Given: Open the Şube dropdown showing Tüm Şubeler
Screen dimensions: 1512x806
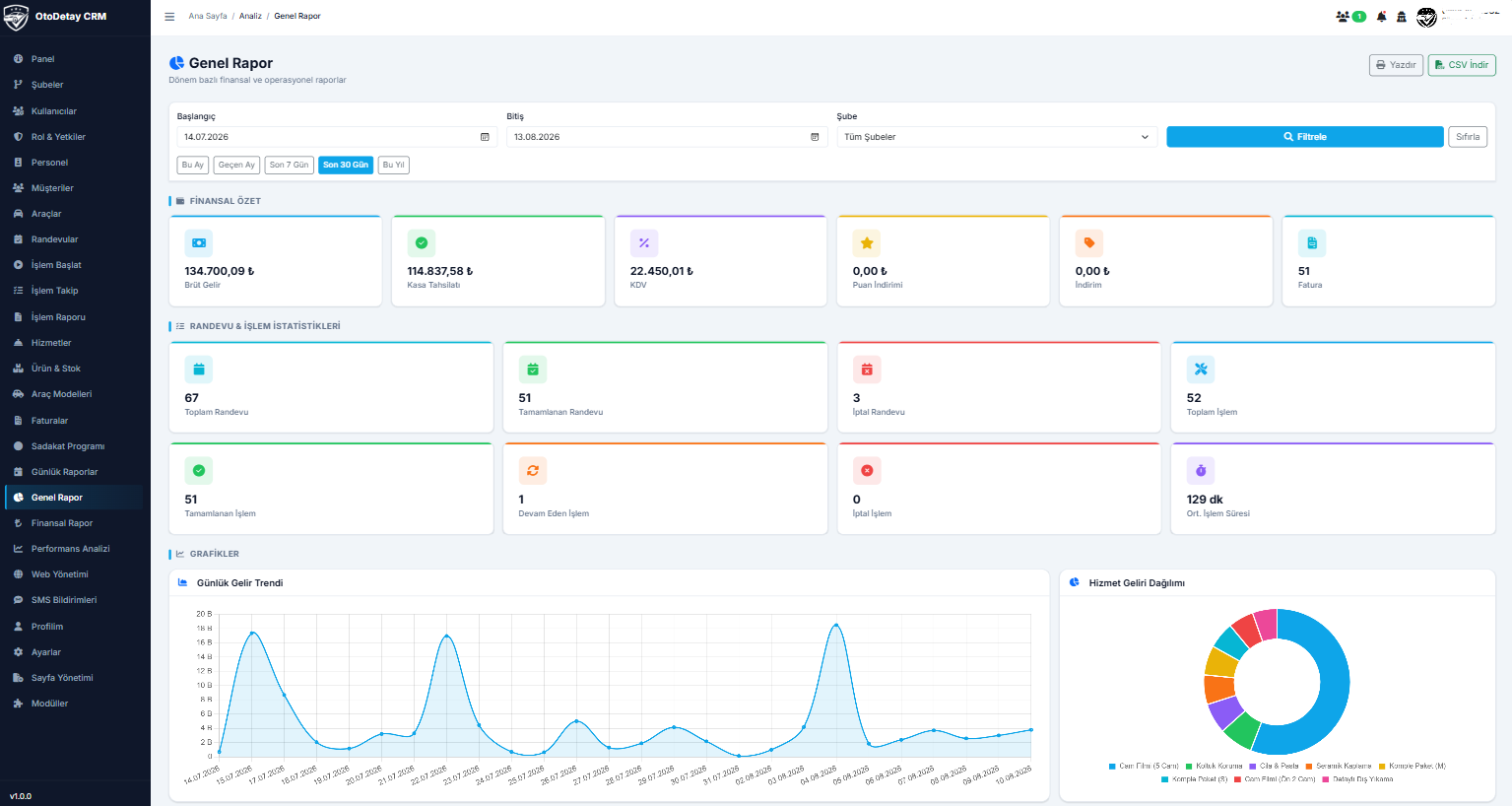Looking at the screenshot, I should (996, 137).
